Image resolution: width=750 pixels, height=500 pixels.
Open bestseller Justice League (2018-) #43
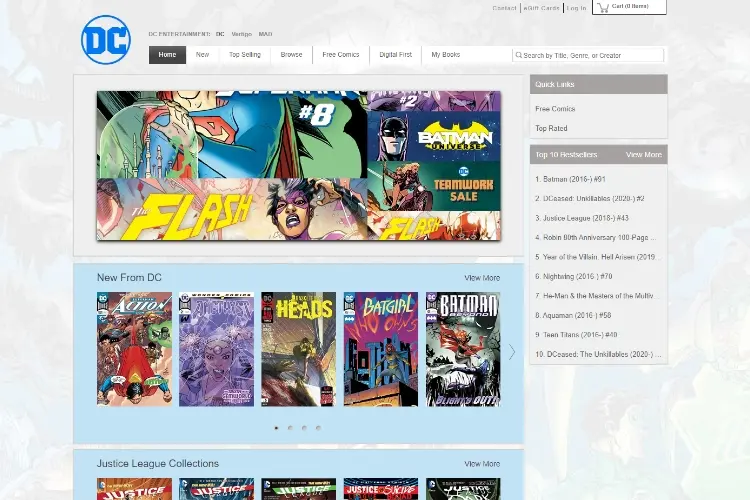pyautogui.click(x=582, y=218)
